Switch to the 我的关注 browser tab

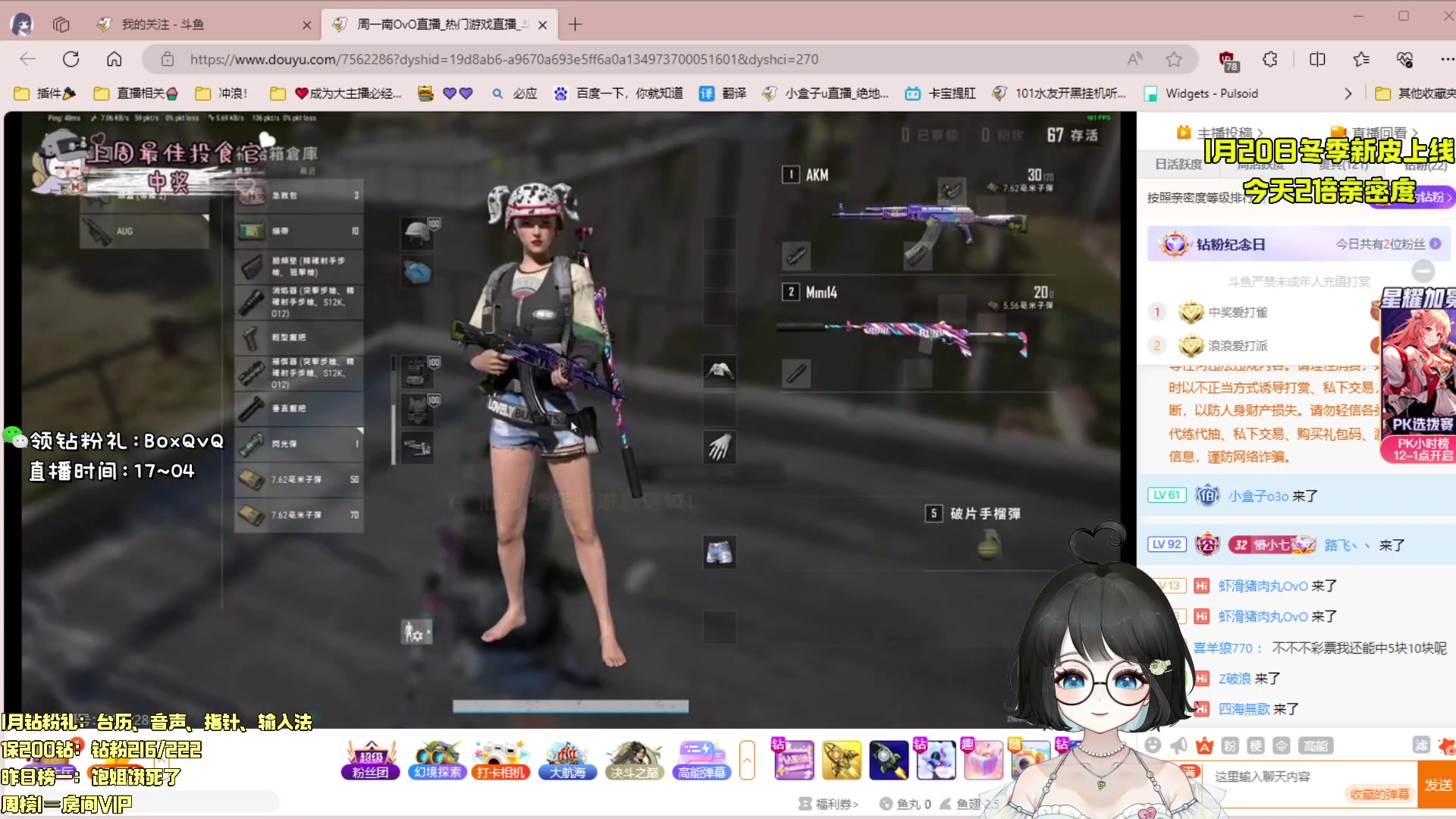click(162, 24)
